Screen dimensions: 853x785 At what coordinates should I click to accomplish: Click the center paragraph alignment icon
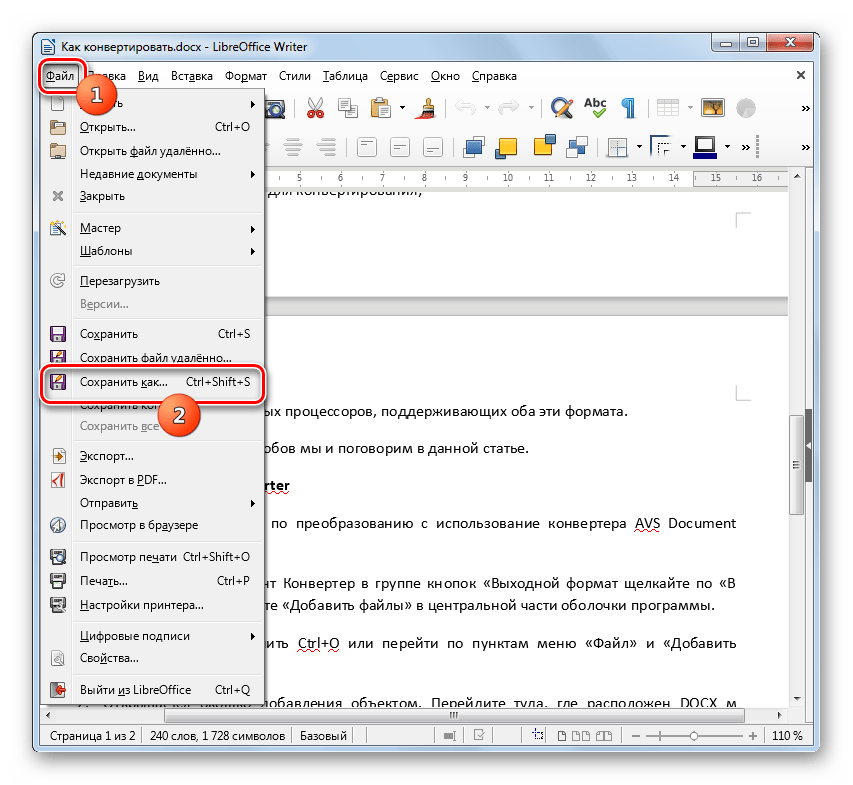(x=293, y=147)
